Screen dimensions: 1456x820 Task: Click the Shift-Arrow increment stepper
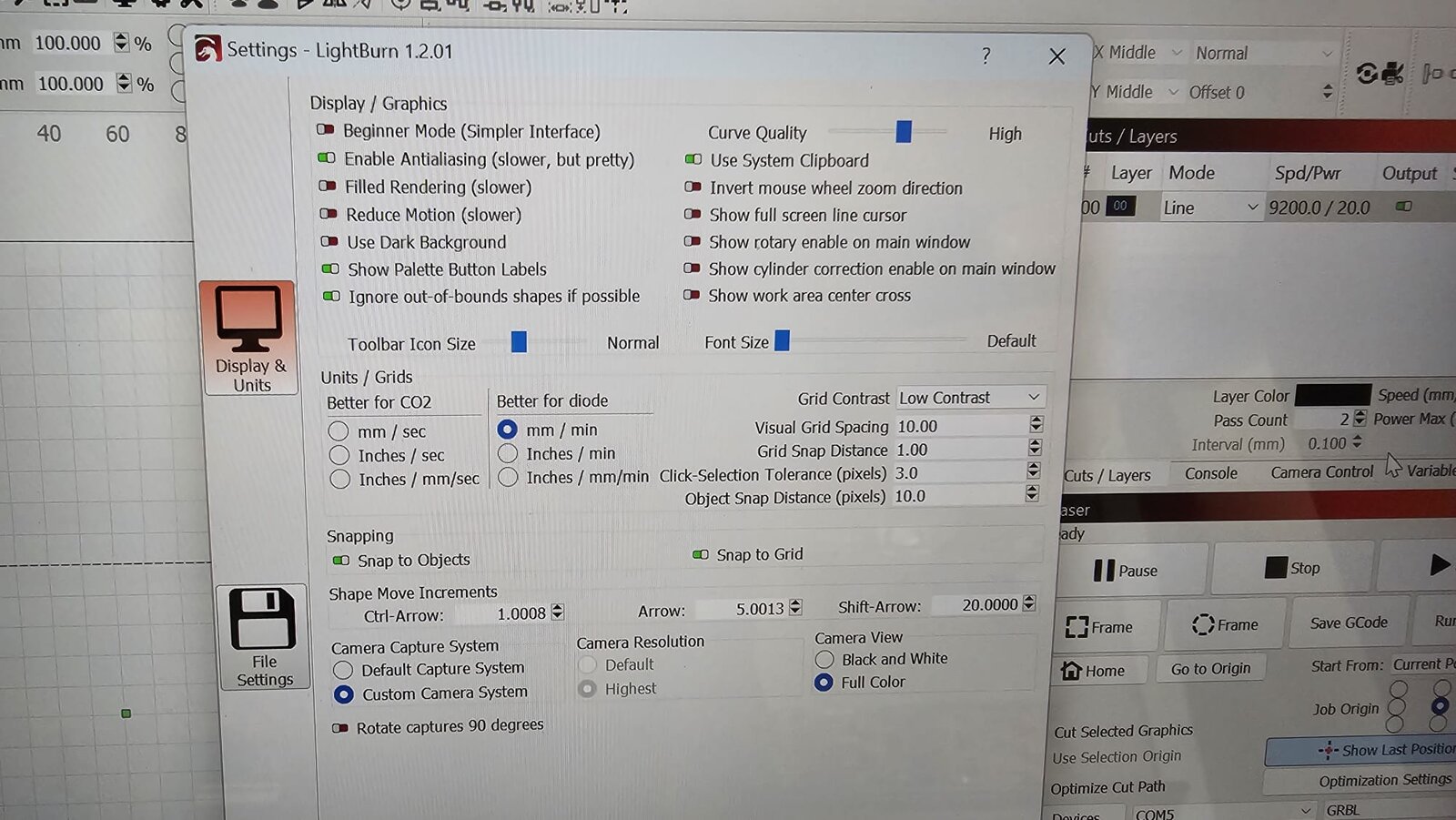click(x=1029, y=603)
